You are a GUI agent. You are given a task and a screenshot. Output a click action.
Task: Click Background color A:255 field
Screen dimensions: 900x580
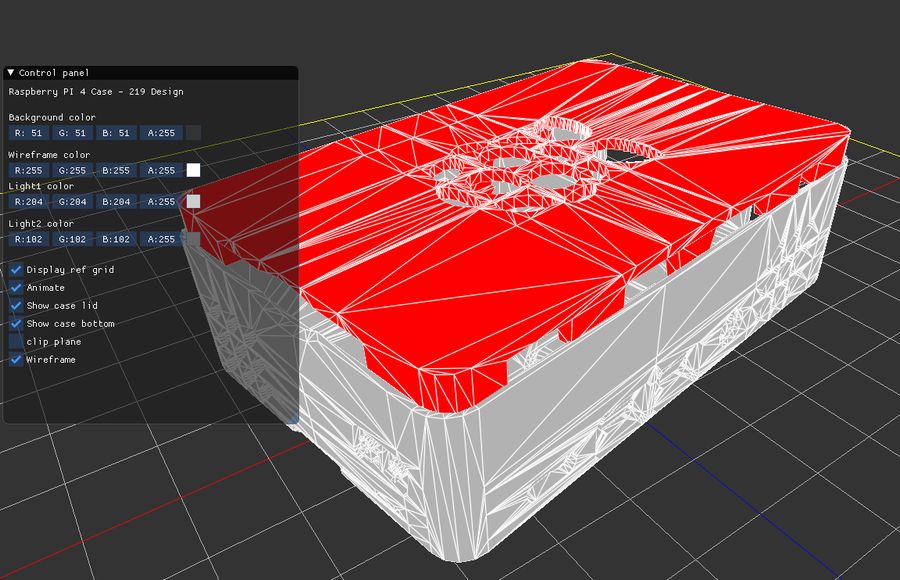point(161,133)
